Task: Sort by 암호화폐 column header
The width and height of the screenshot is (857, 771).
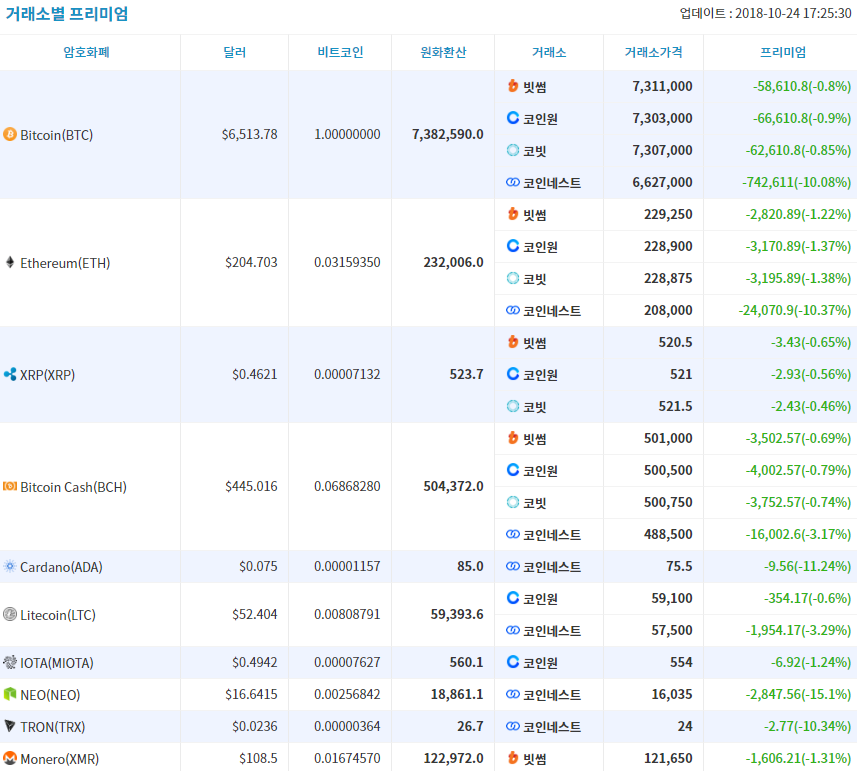Action: pyautogui.click(x=86, y=52)
